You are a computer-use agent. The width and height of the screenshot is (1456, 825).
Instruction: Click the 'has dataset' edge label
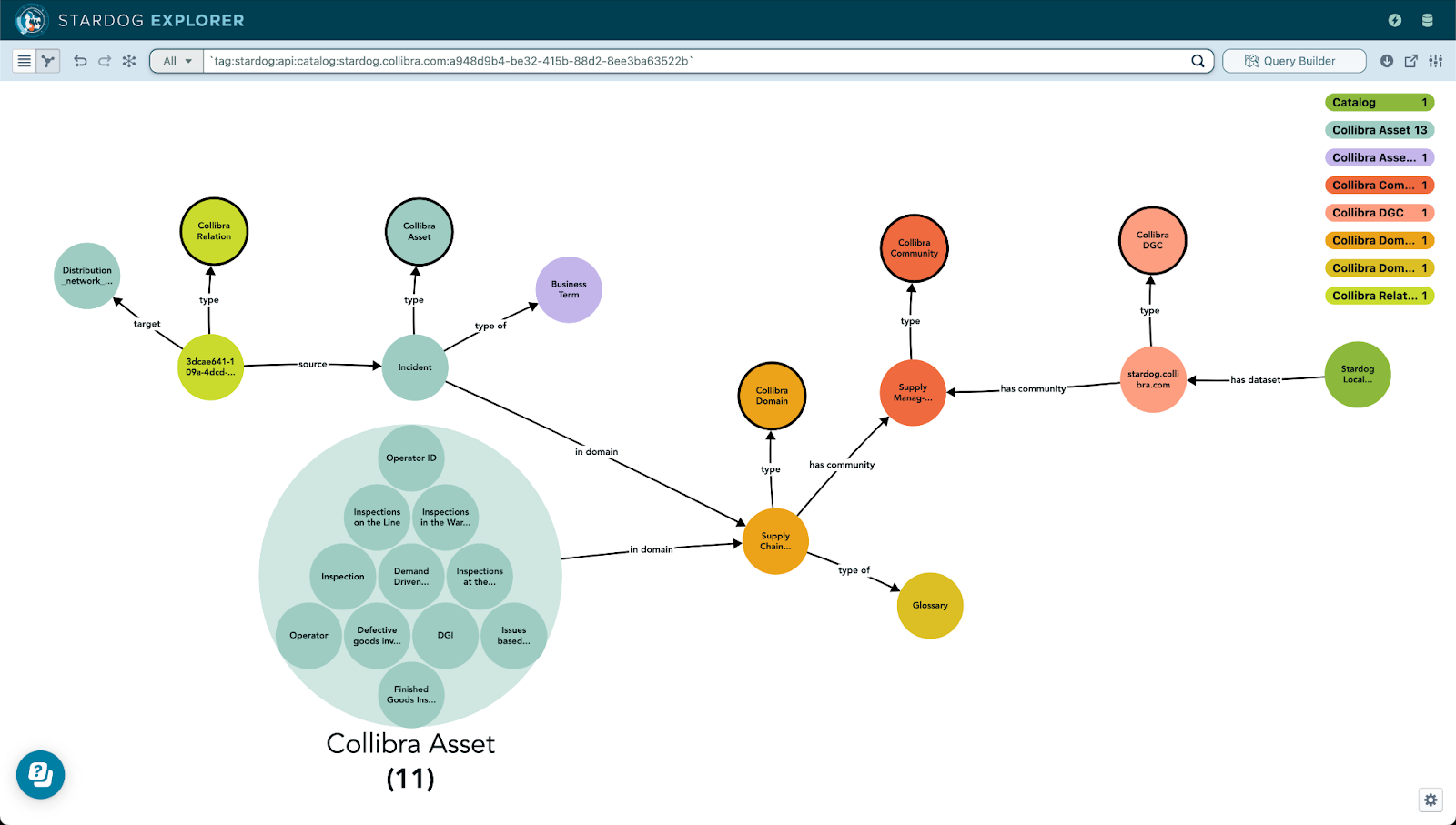(x=1256, y=380)
